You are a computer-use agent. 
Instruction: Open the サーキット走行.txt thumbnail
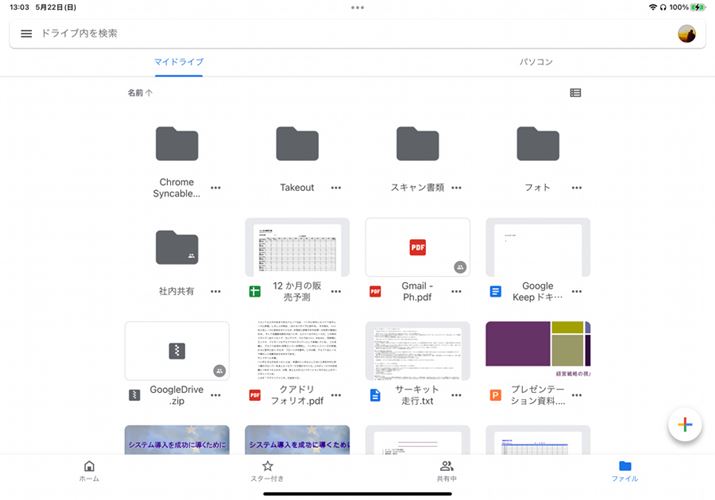click(418, 351)
